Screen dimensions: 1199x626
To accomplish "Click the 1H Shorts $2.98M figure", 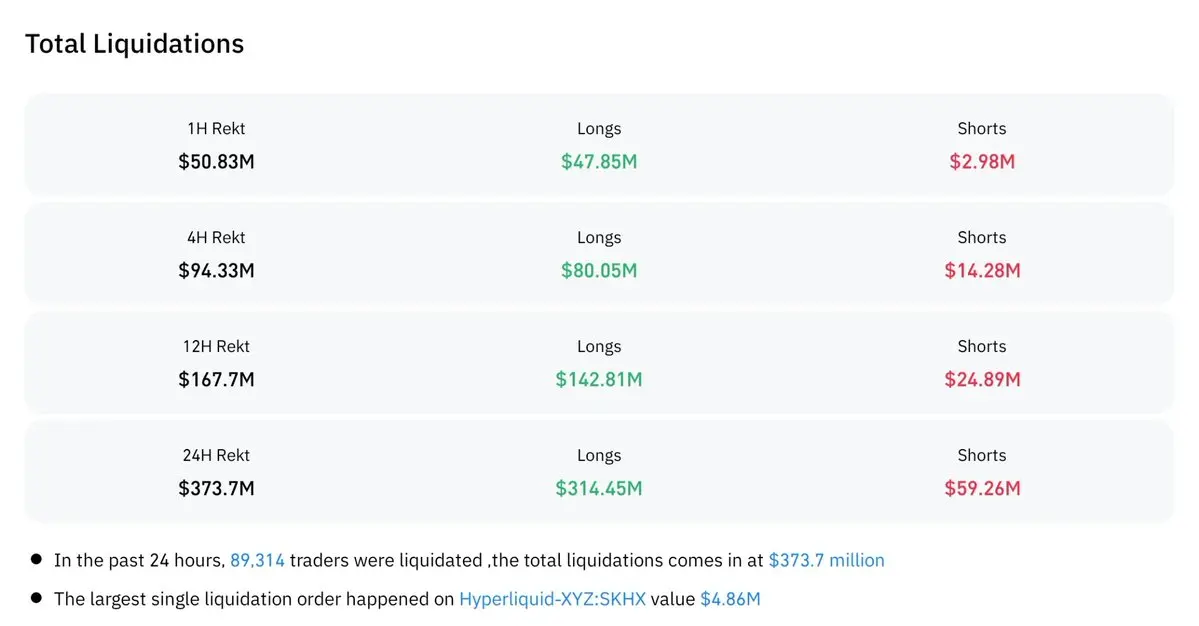I will coord(982,162).
